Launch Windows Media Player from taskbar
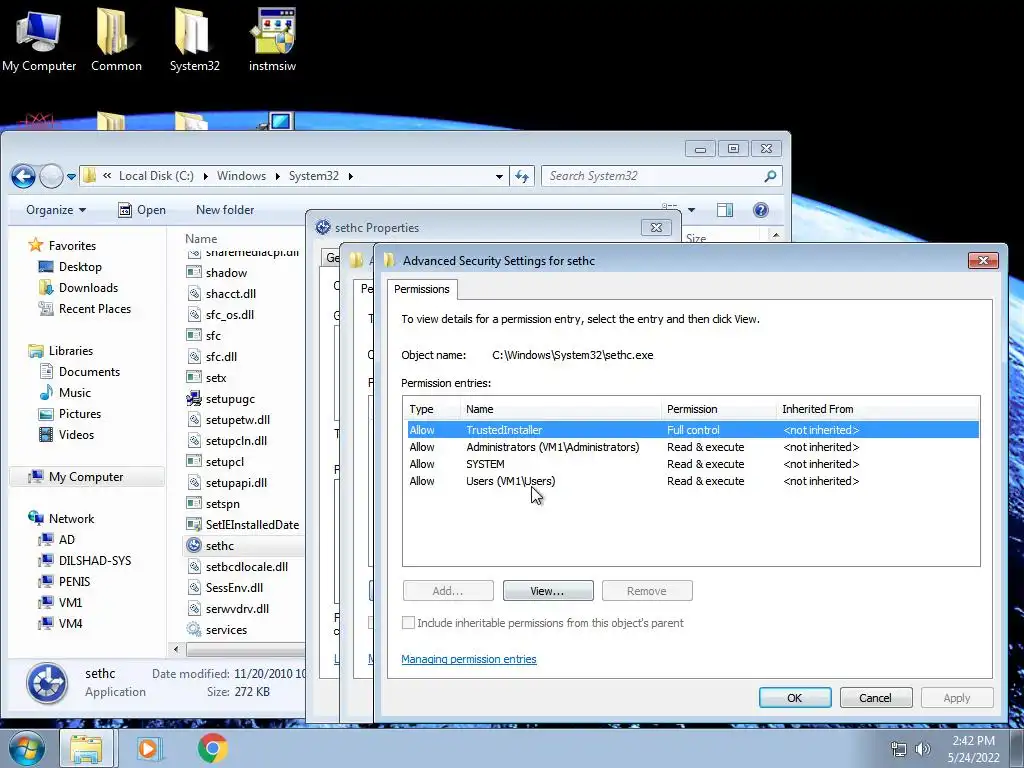The width and height of the screenshot is (1024, 768). coord(150,749)
